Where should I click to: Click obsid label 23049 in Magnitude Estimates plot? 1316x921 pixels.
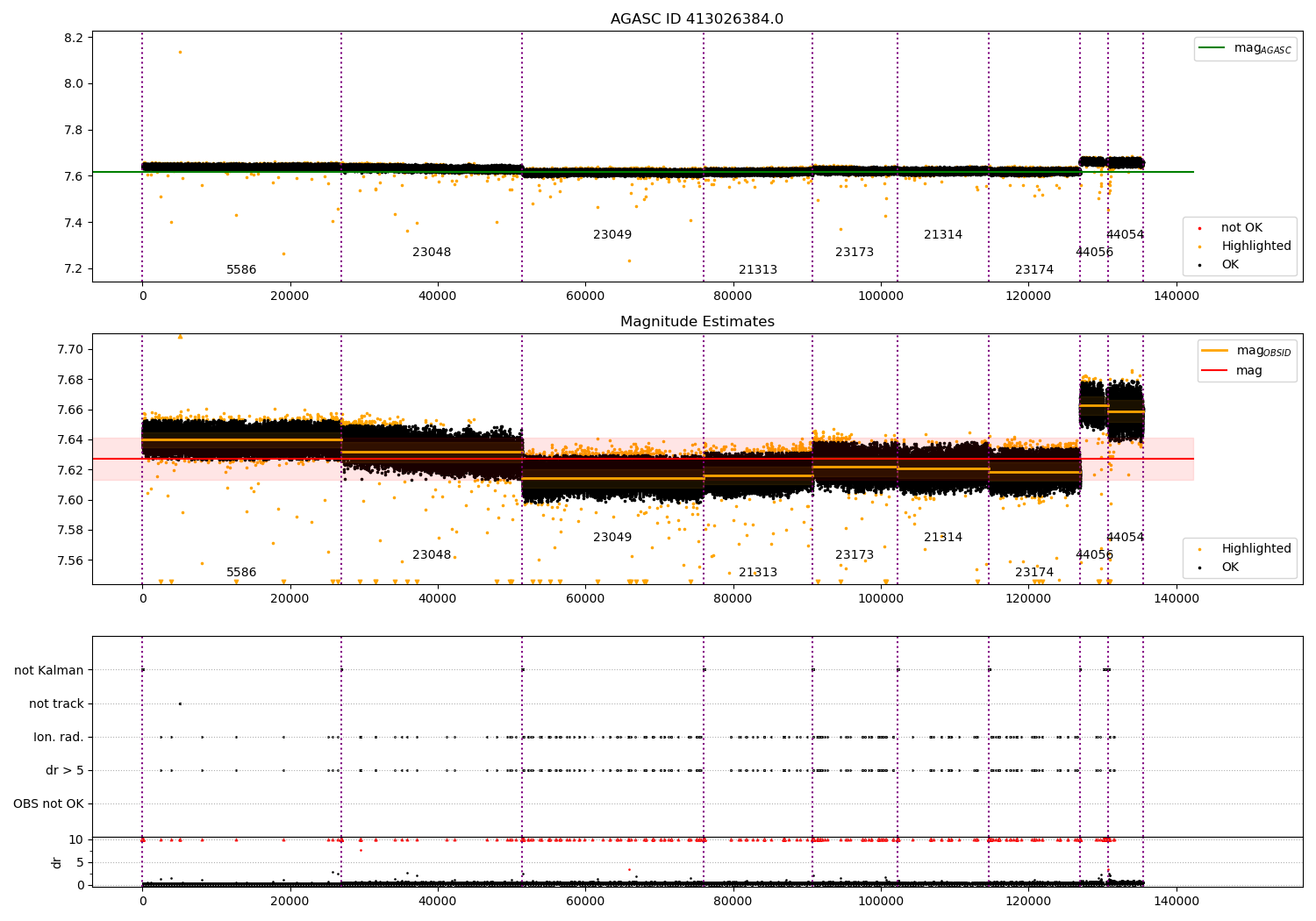[612, 538]
